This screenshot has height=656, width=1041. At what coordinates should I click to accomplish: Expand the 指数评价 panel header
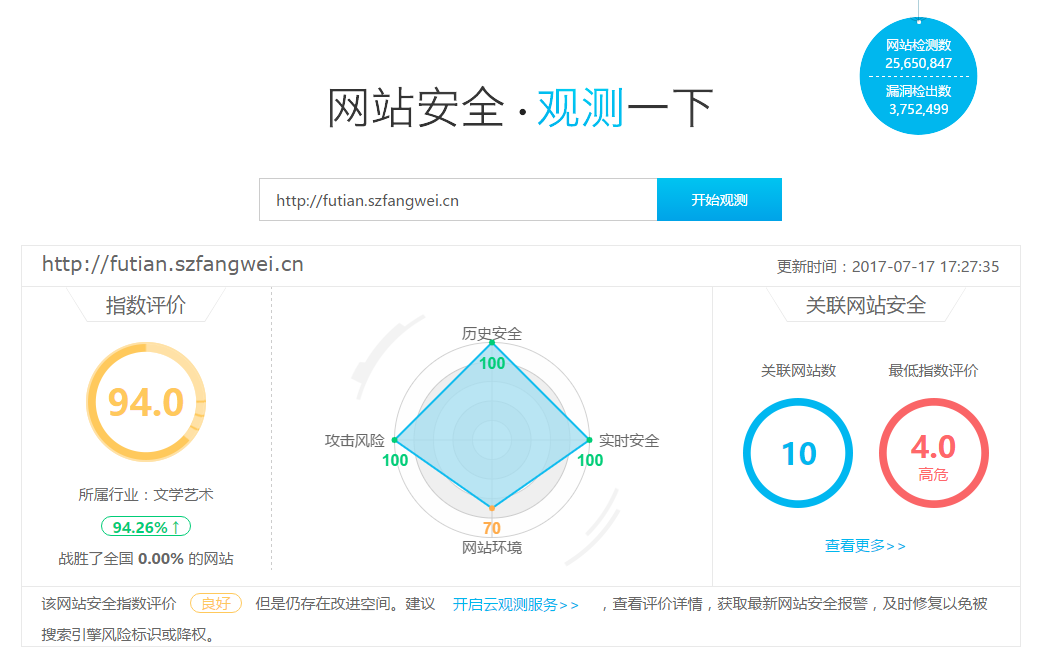(146, 303)
